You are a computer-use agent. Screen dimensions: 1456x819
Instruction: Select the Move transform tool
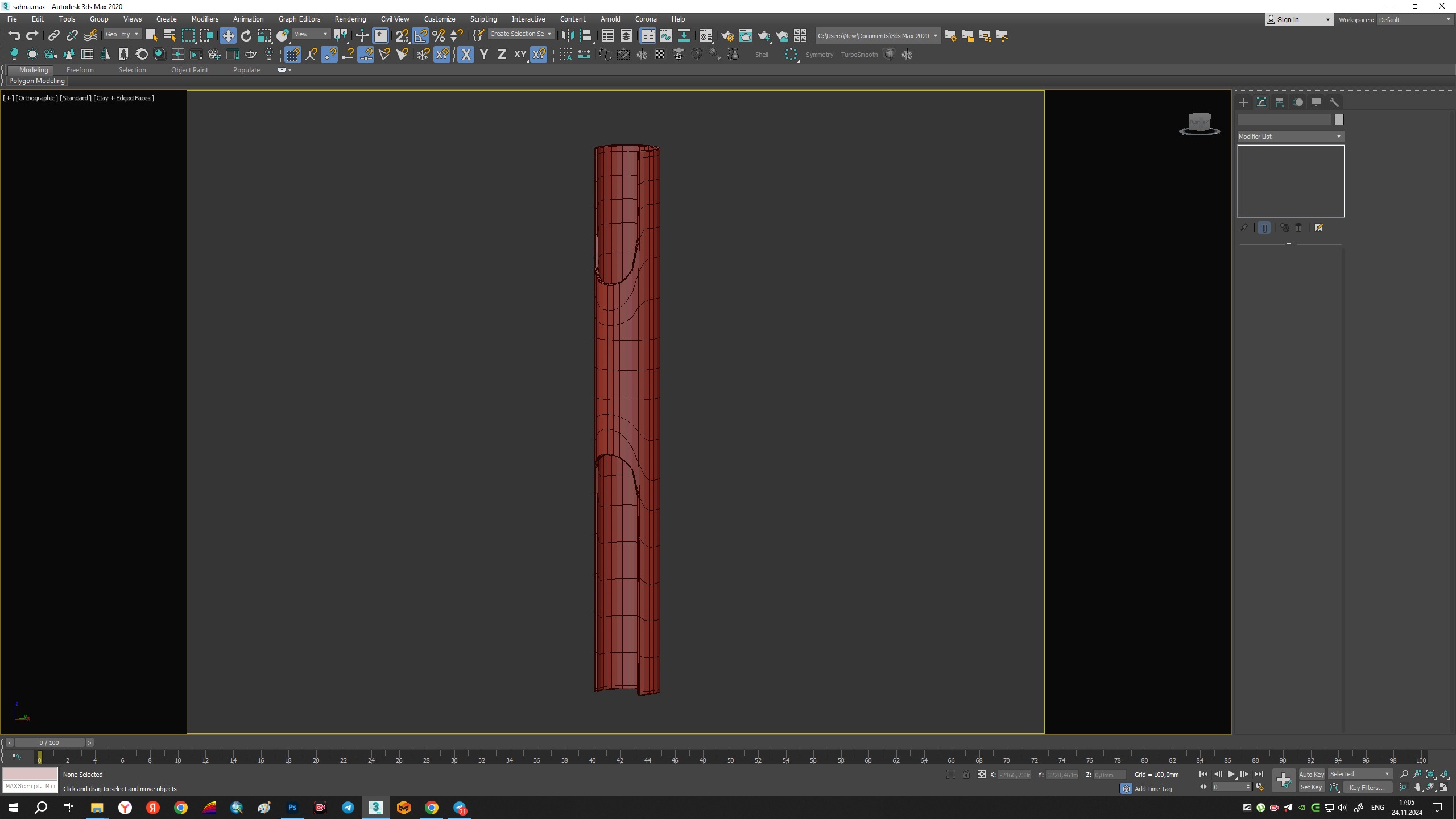coord(227,36)
